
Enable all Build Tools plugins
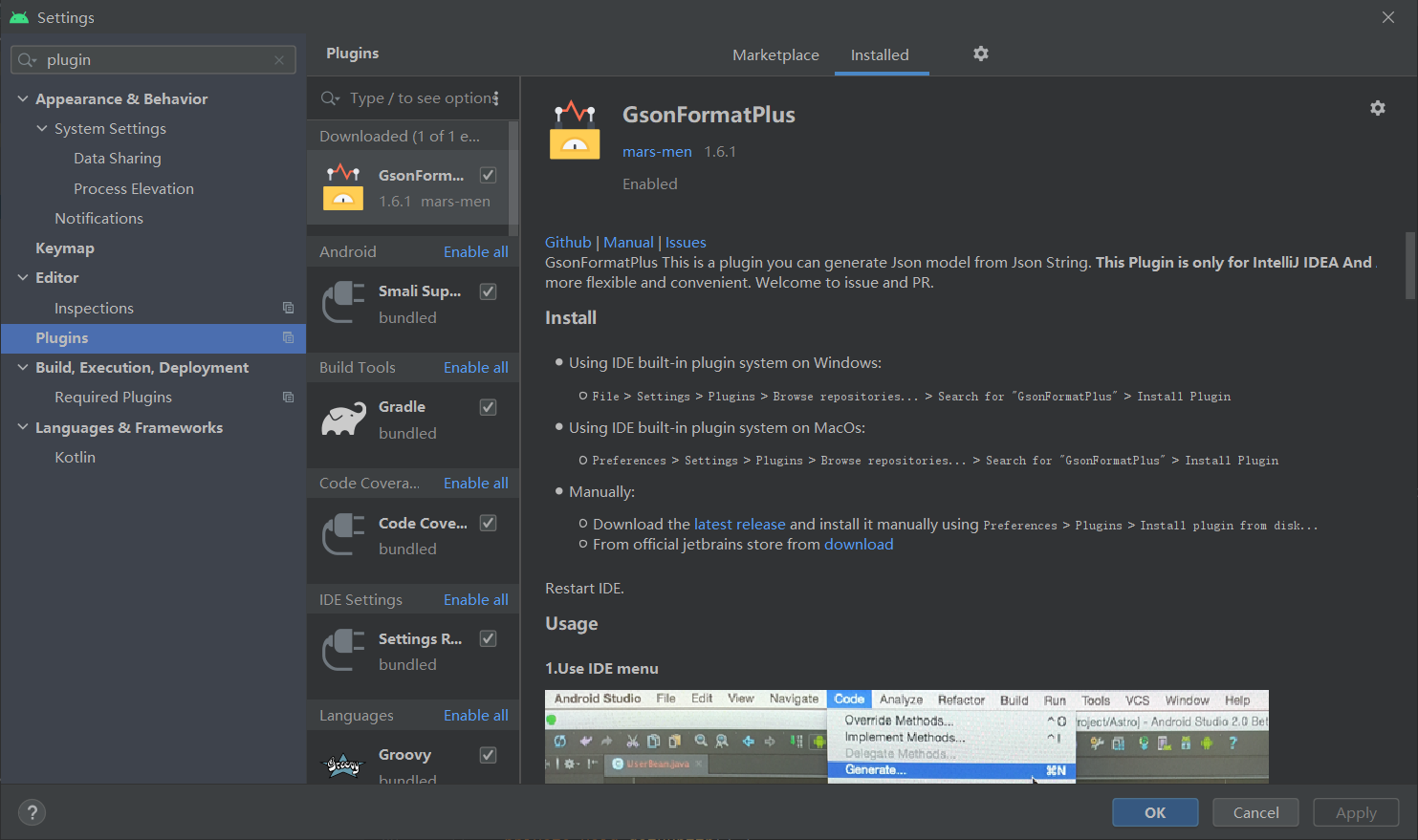click(475, 367)
